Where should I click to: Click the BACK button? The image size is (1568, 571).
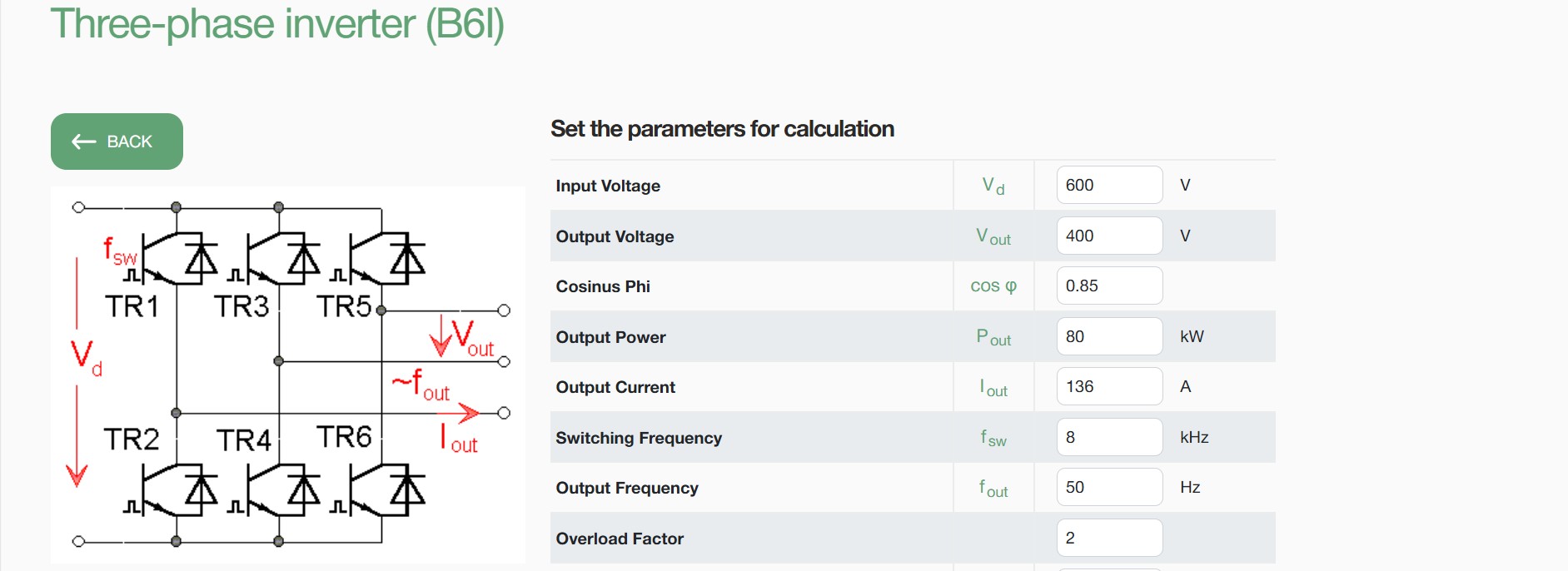[117, 142]
